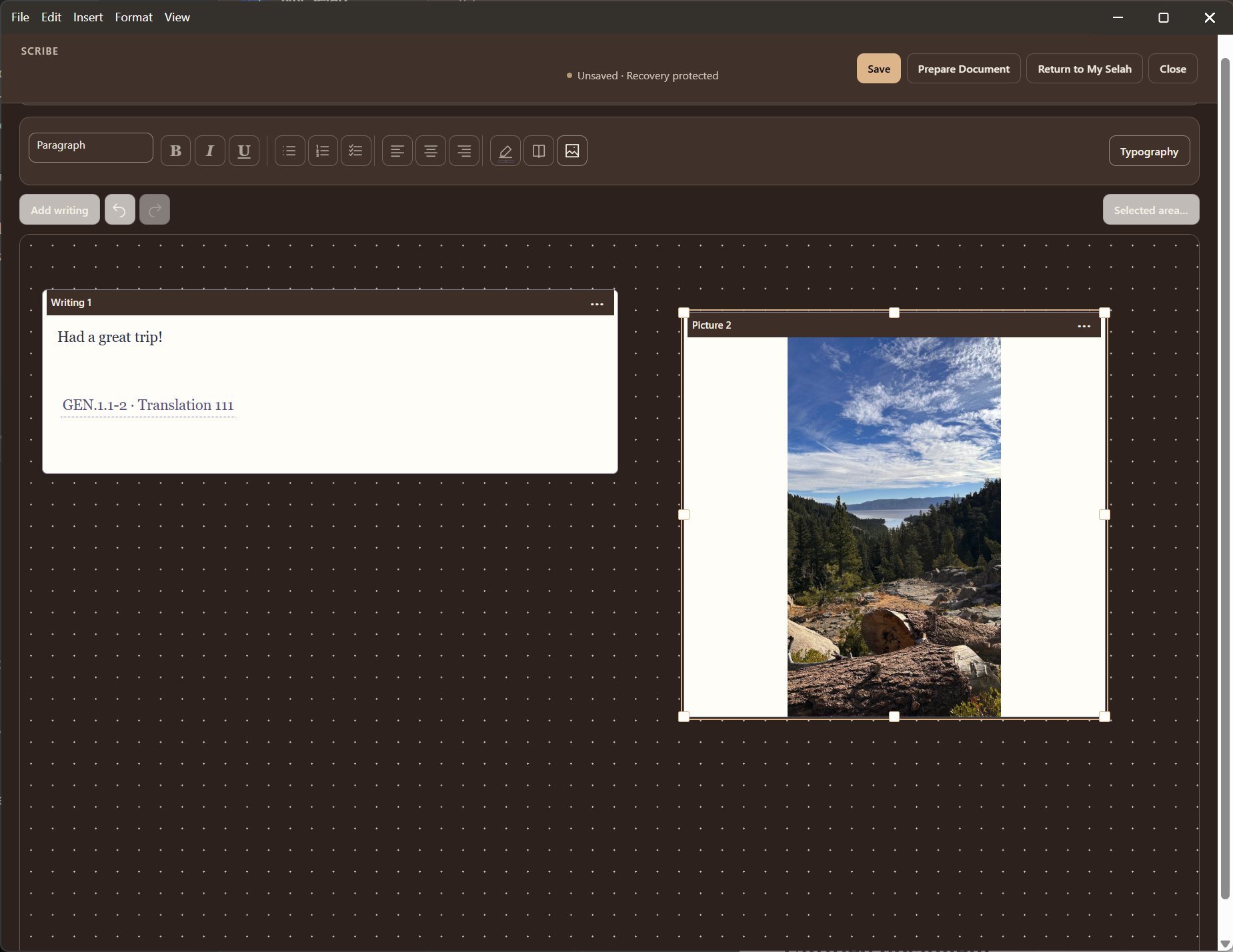This screenshot has height=952, width=1233.
Task: Center align text
Action: coord(431,151)
